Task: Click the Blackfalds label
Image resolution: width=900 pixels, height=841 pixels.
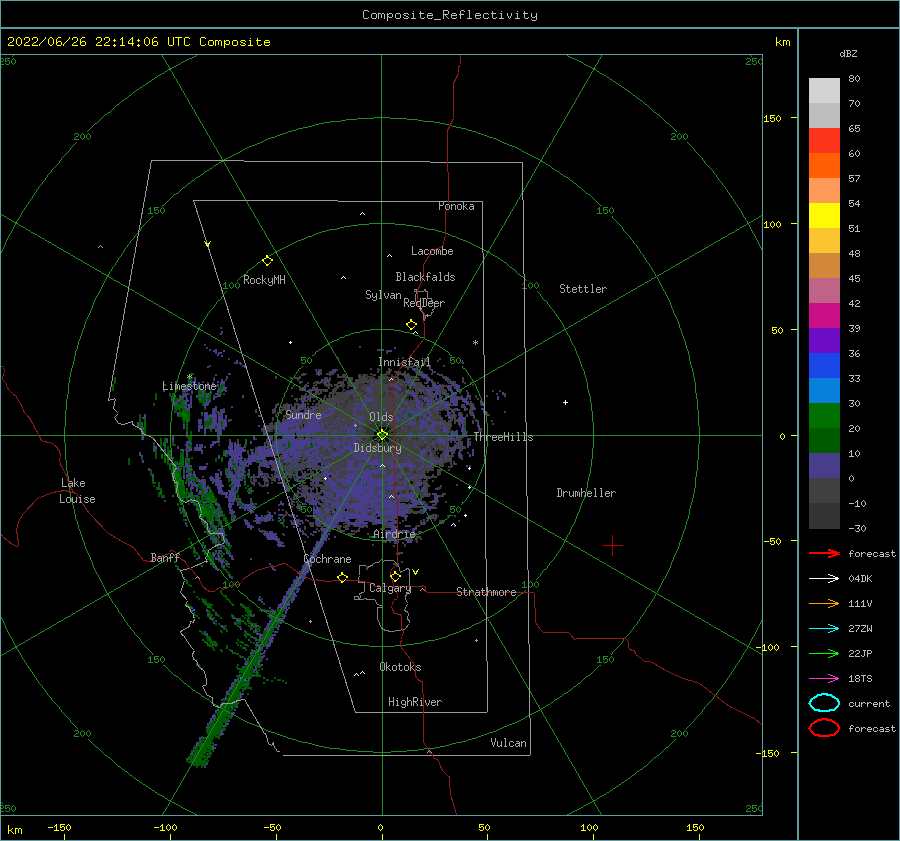Action: point(425,277)
